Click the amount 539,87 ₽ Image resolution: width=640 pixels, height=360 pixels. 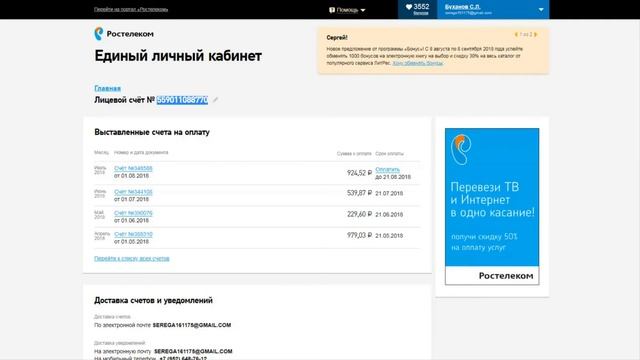(359, 193)
